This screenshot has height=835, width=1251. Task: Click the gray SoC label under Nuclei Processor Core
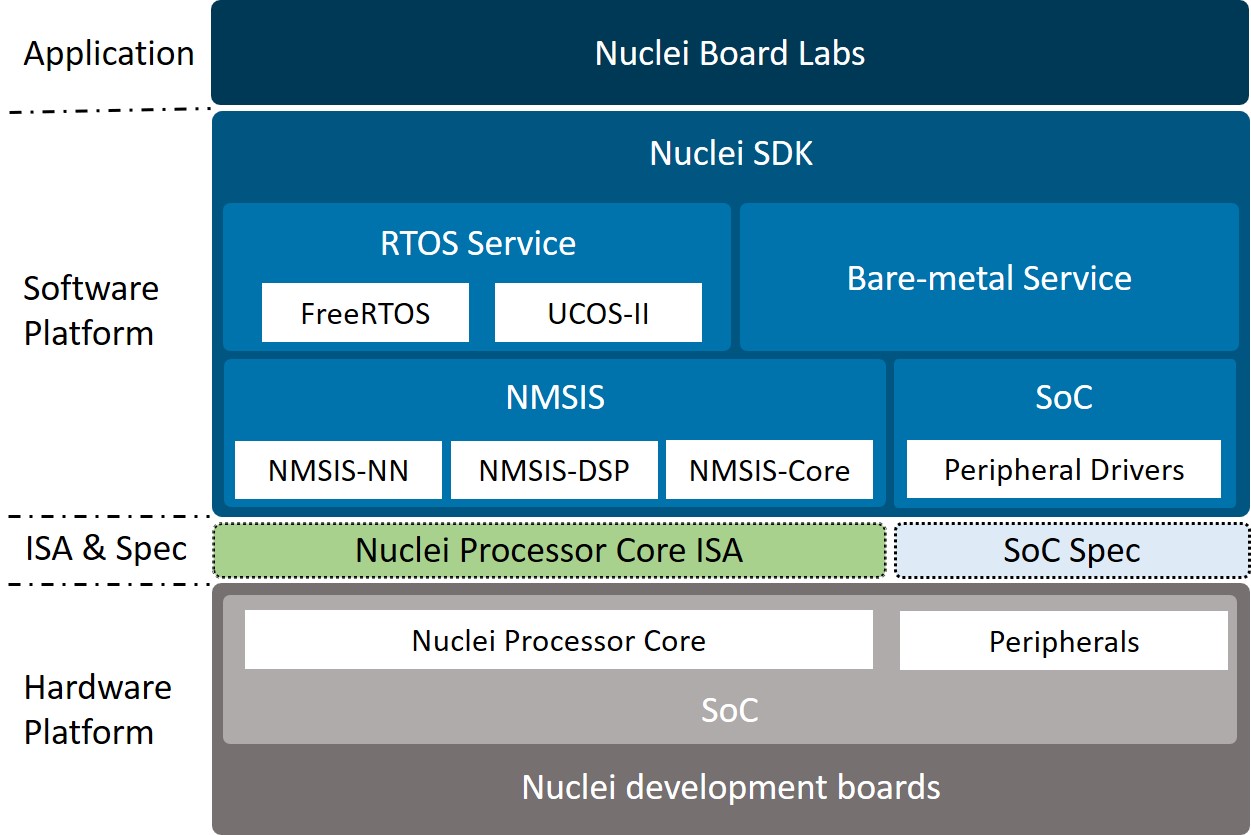(729, 710)
